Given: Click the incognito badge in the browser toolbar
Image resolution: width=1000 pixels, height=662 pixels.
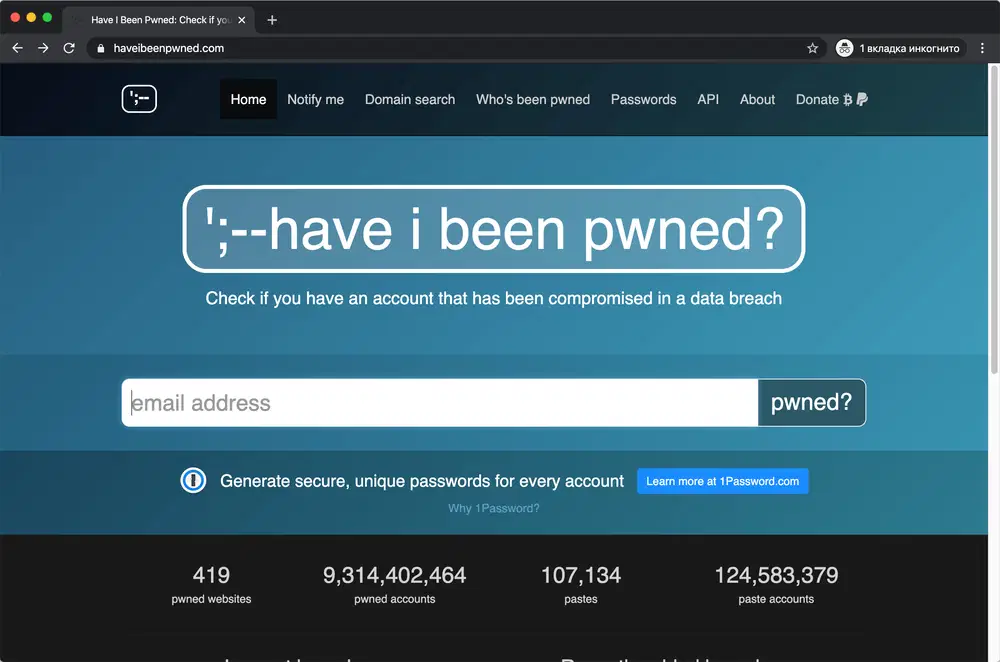Looking at the screenshot, I should 899,47.
